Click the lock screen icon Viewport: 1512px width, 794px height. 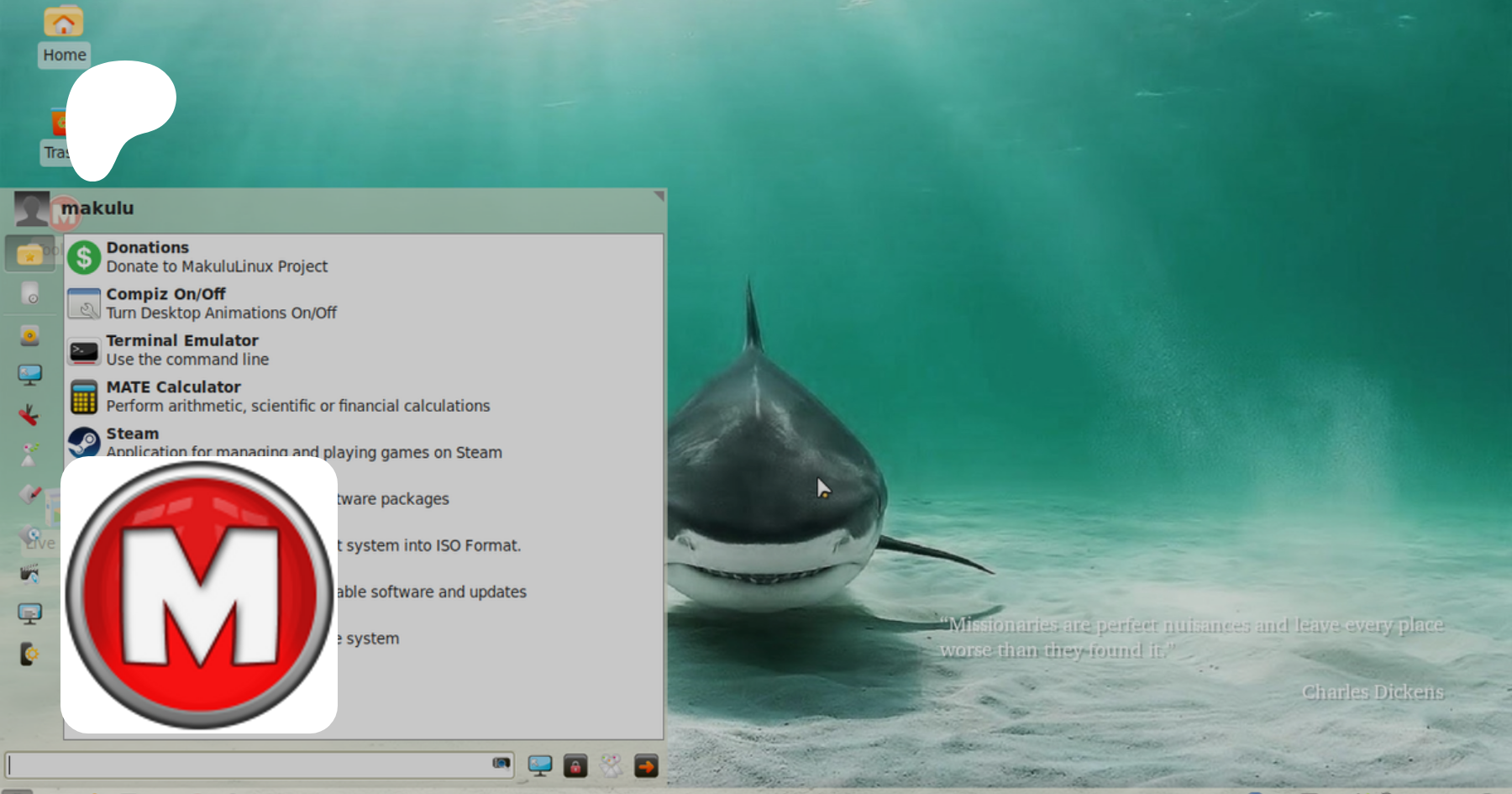[575, 765]
